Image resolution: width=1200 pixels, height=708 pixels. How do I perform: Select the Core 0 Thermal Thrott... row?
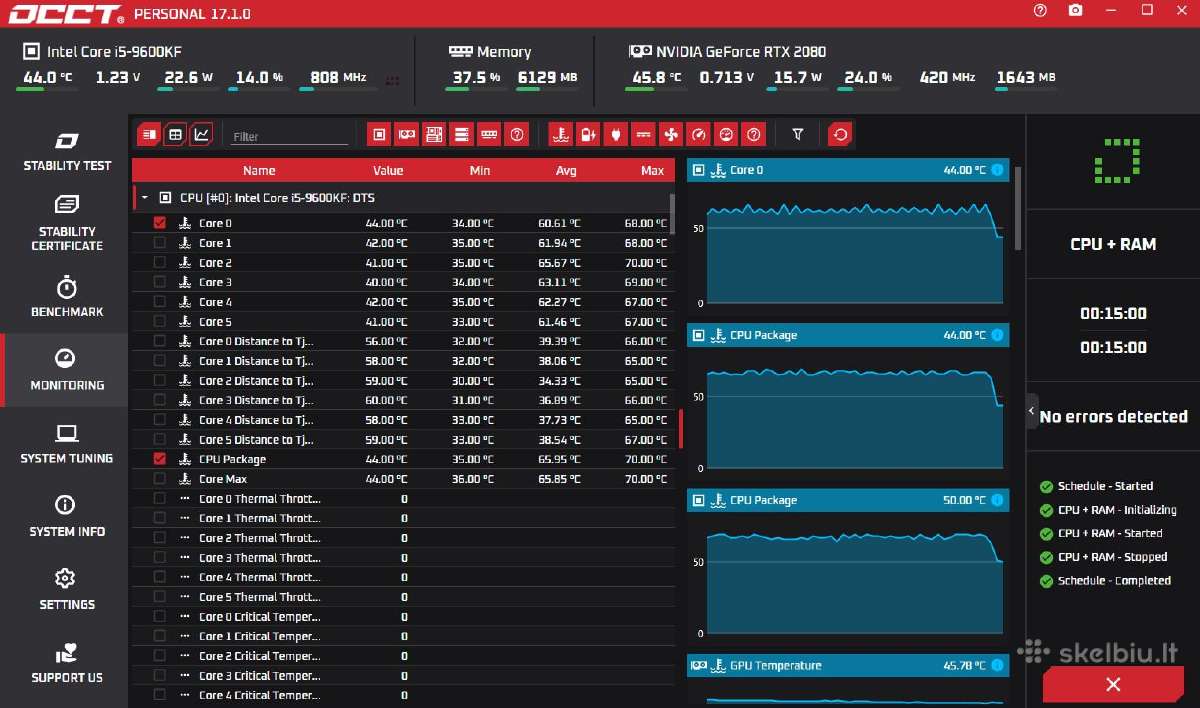point(403,498)
